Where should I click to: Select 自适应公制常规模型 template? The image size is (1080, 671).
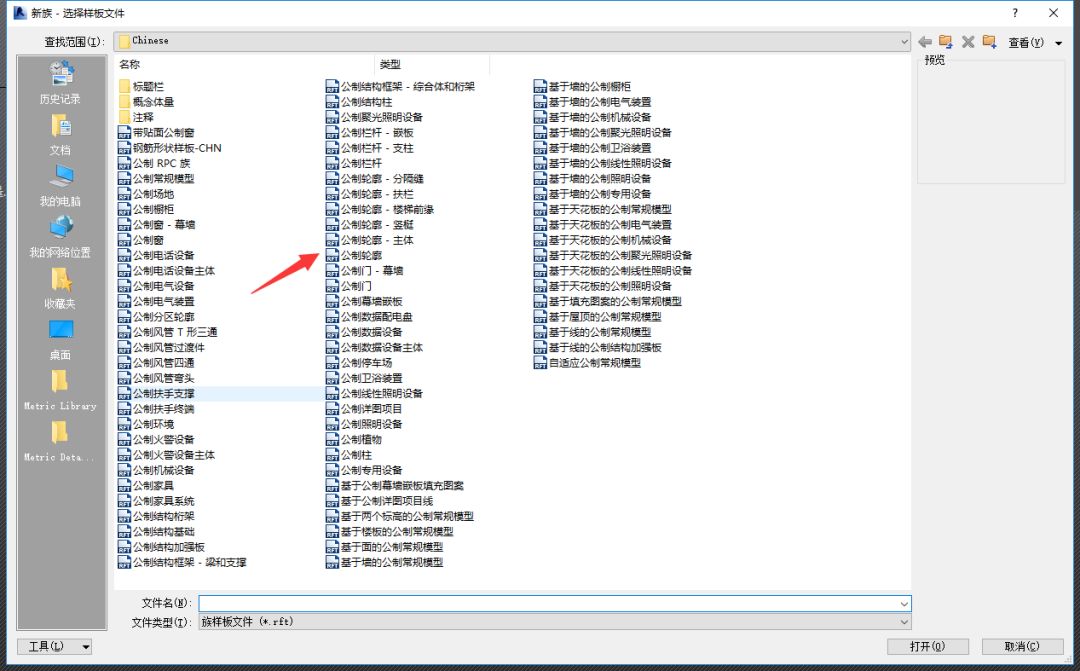[x=587, y=362]
